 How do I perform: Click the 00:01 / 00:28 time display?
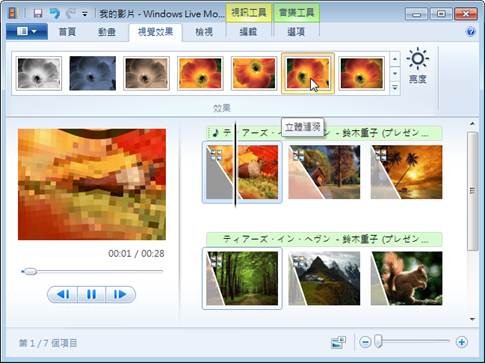(136, 254)
